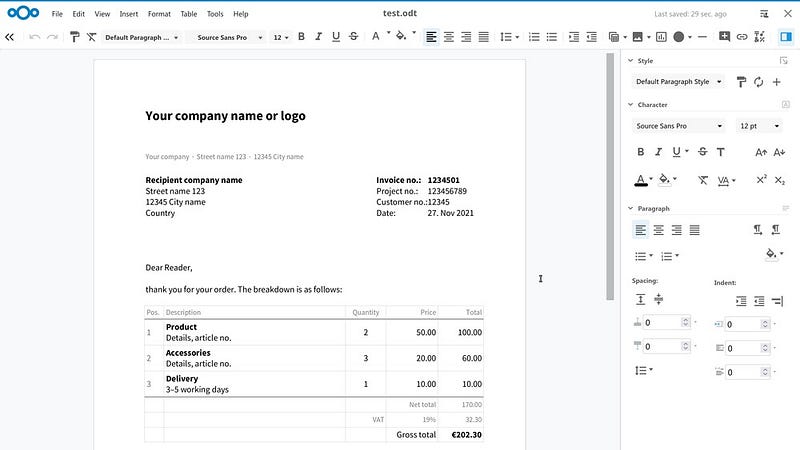Open Source Sans Pro font dropdown in toolbar
This screenshot has height=450, width=800.
pos(227,37)
